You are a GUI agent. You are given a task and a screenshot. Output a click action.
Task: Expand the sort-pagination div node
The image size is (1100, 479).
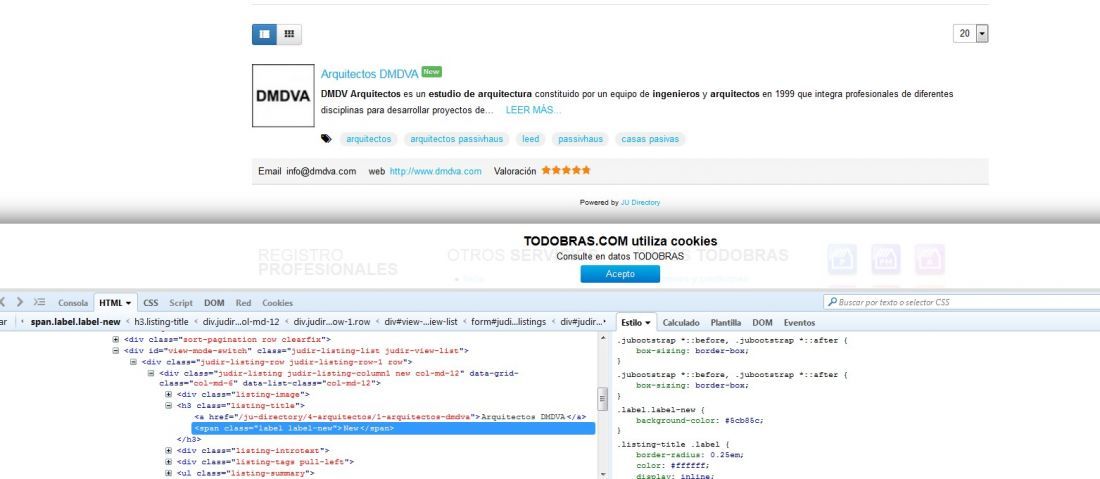pos(116,339)
